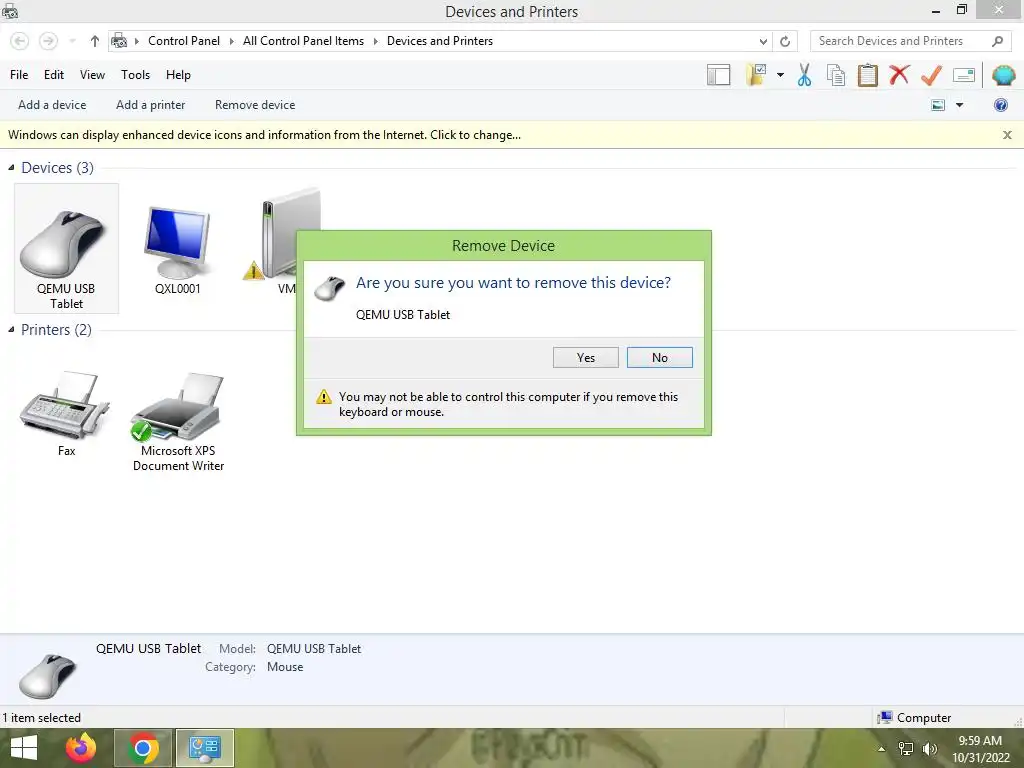Click the Copy toolbar icon
This screenshot has height=768, width=1024.
(836, 75)
